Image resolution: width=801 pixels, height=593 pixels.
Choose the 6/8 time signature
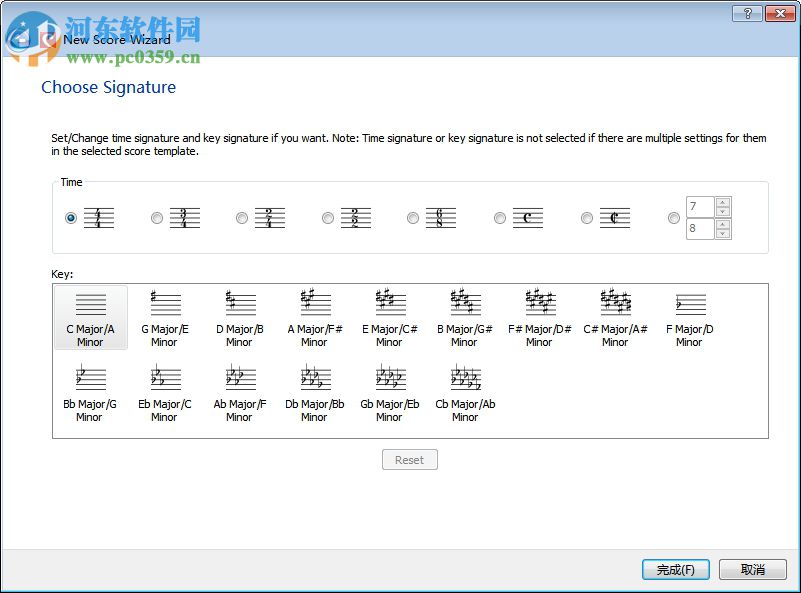413,217
